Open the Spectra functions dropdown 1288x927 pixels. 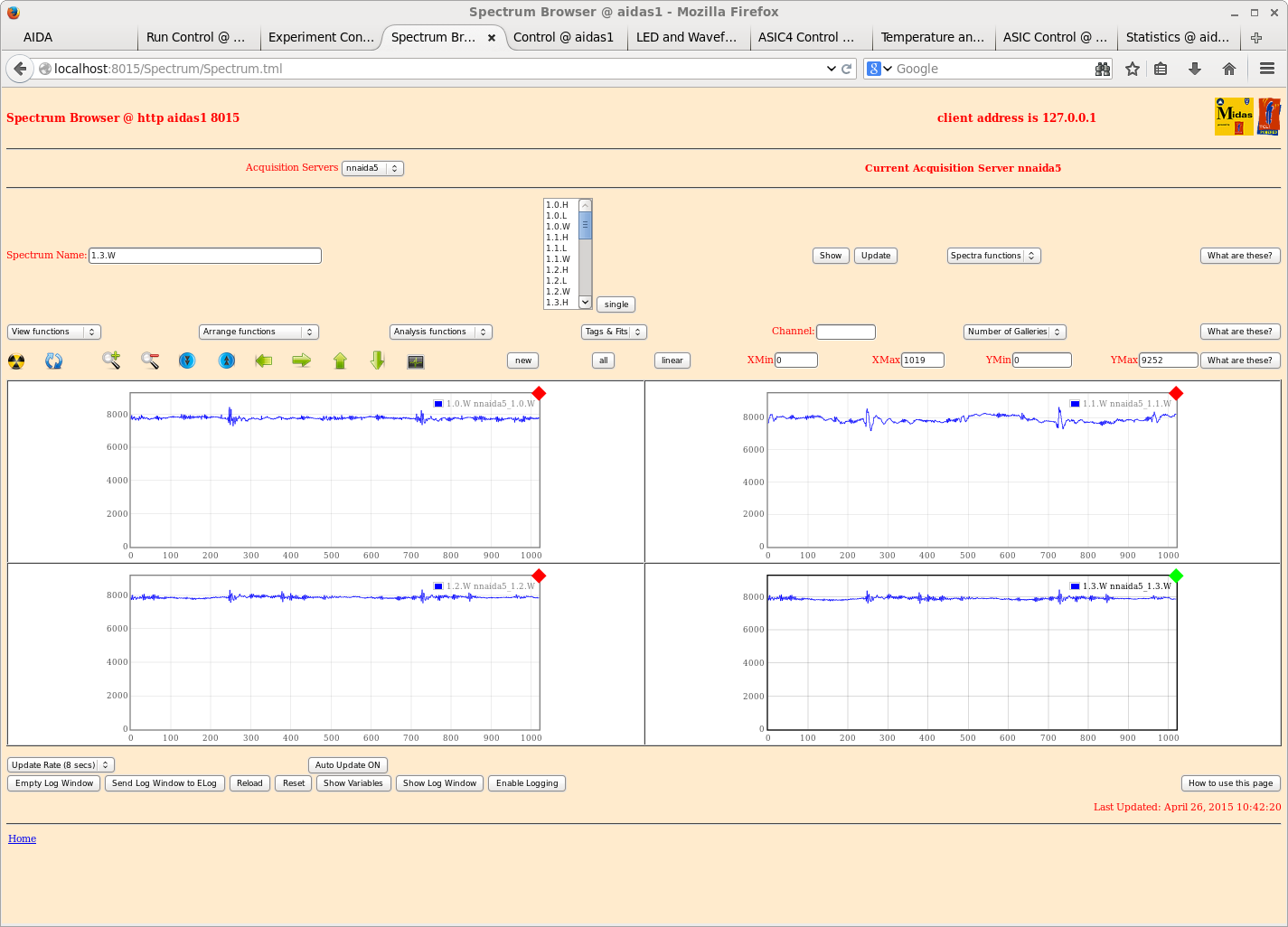(x=994, y=256)
